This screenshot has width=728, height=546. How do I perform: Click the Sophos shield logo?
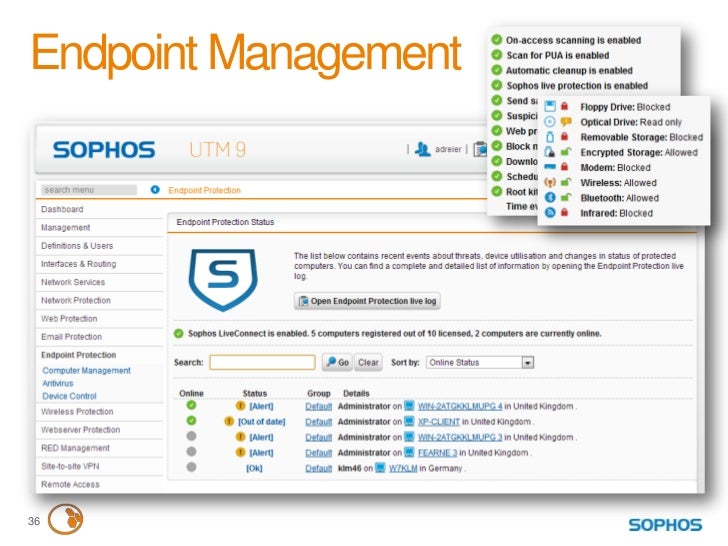coord(223,279)
